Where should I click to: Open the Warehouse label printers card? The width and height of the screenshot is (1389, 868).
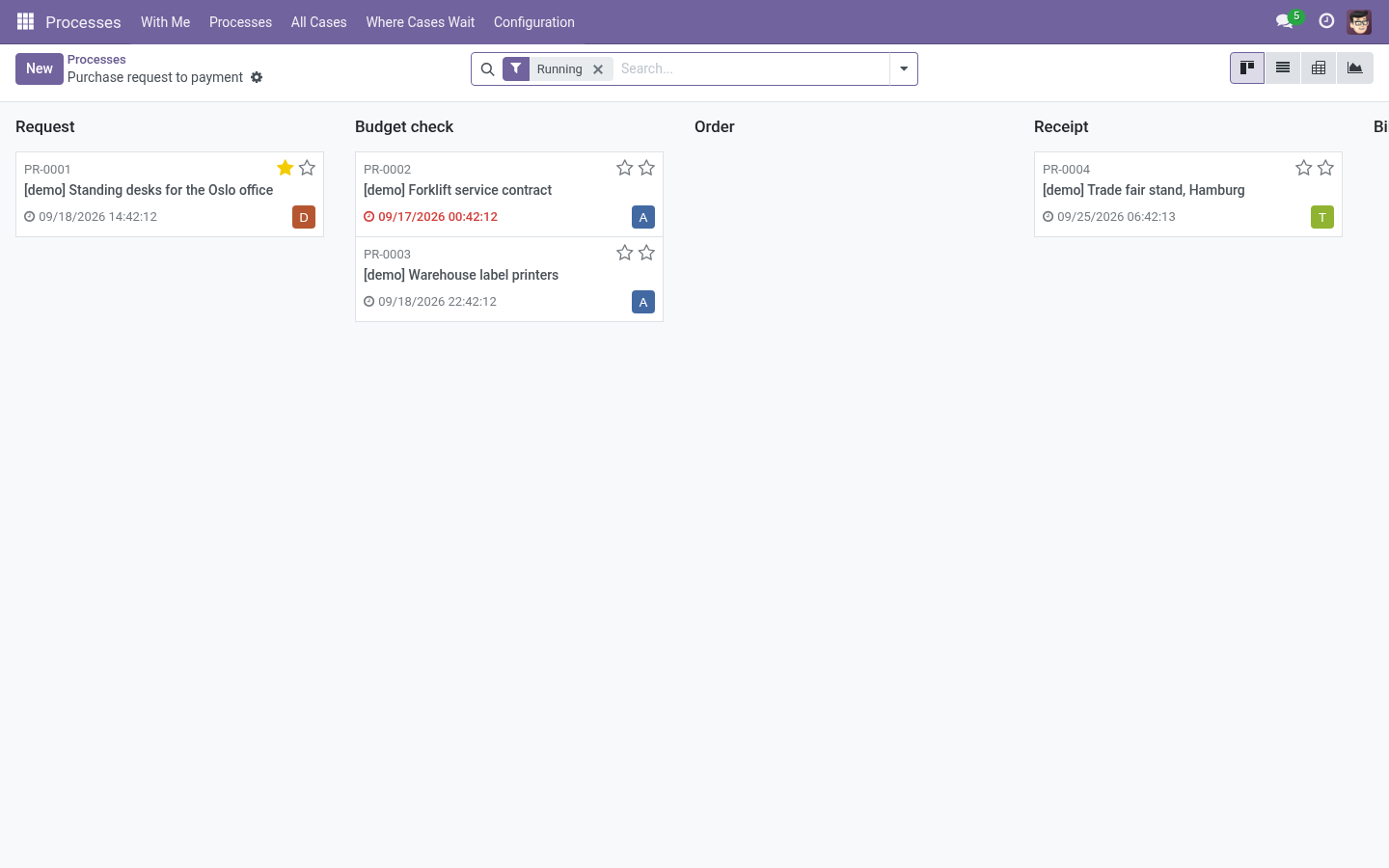(509, 279)
